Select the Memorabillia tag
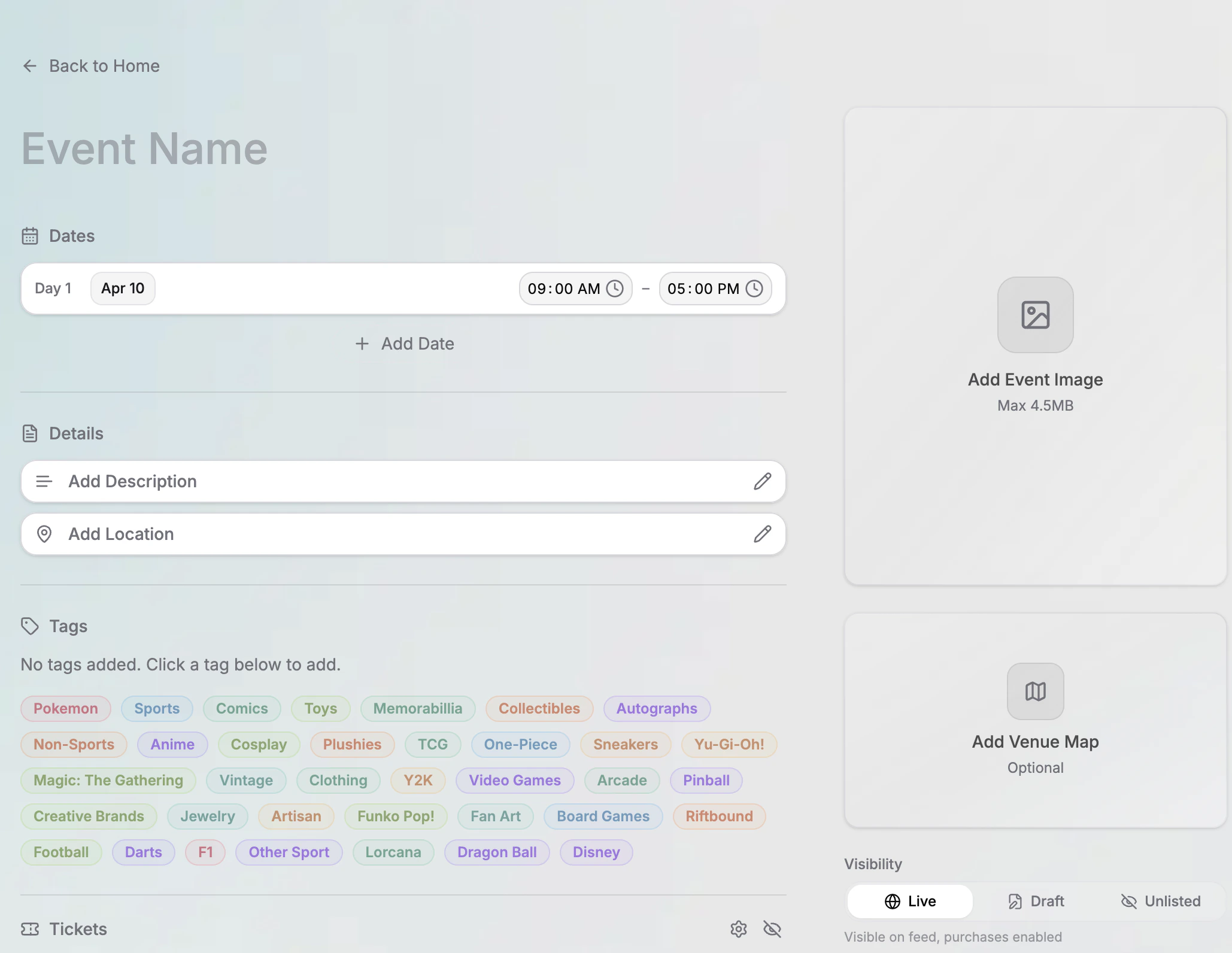 (418, 709)
